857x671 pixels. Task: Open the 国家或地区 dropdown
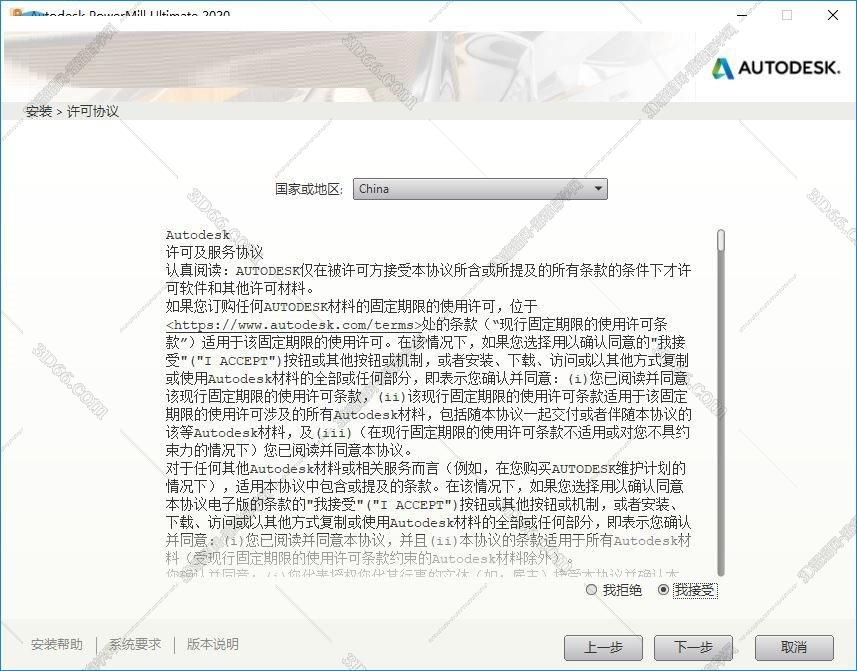(480, 188)
